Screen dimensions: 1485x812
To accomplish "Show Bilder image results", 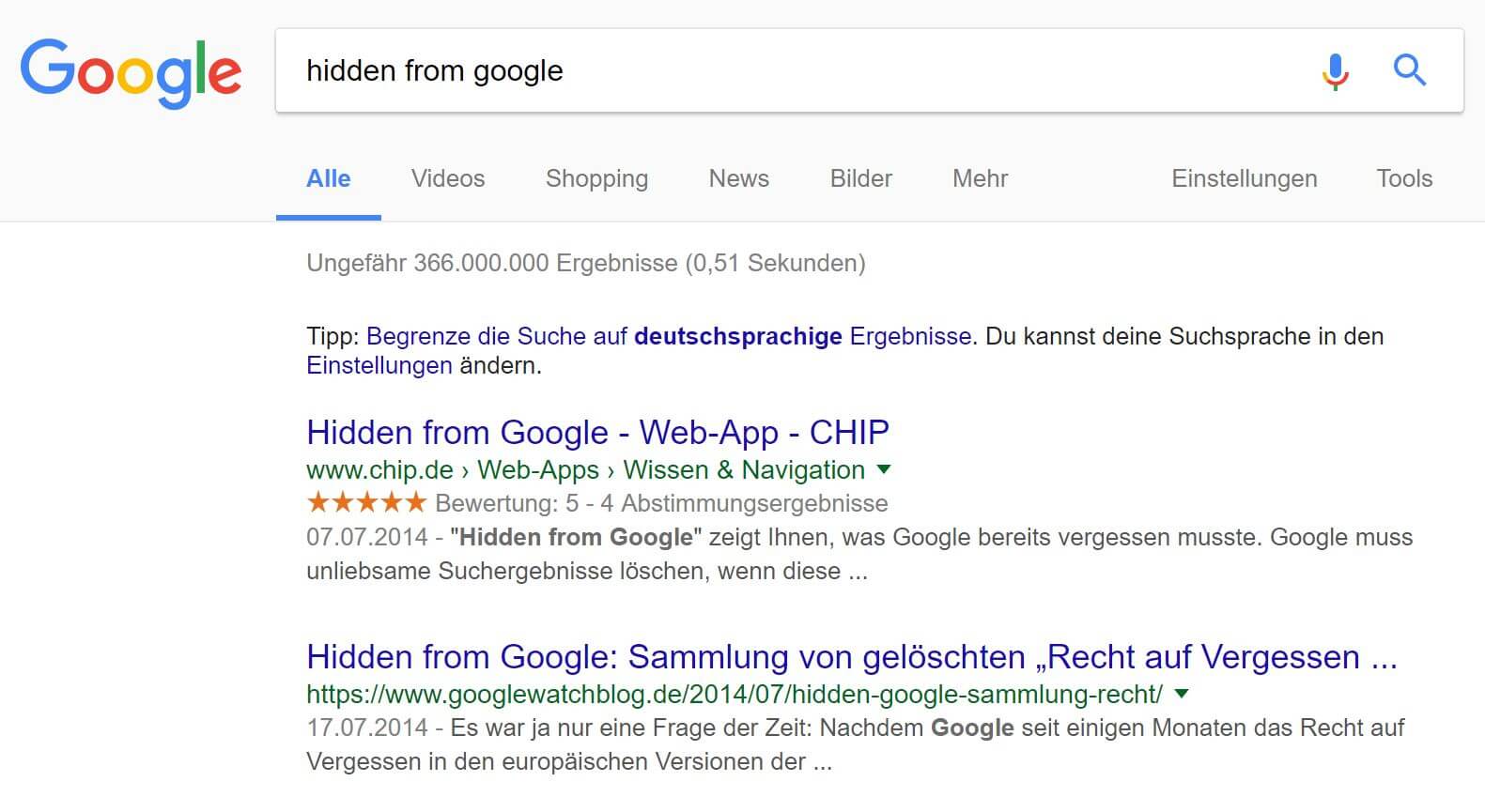I will pos(860,178).
